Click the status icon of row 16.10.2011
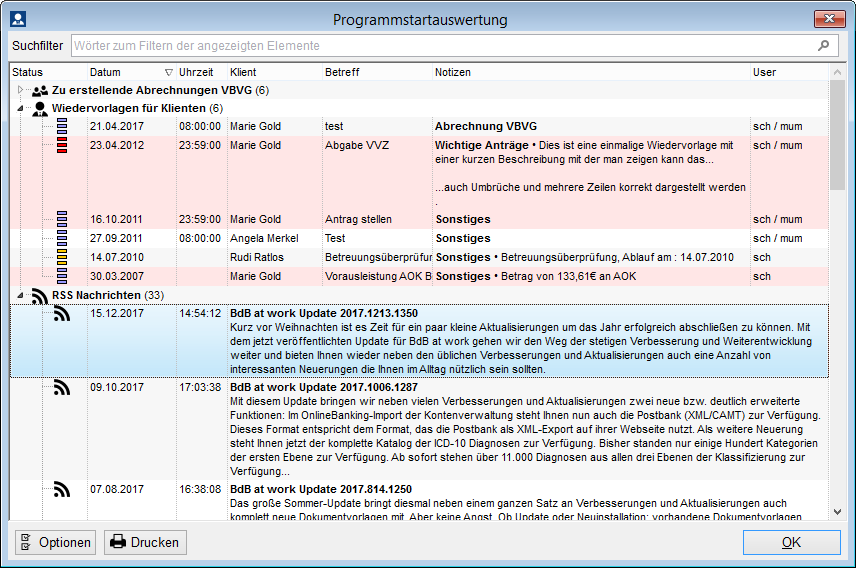 tap(62, 219)
